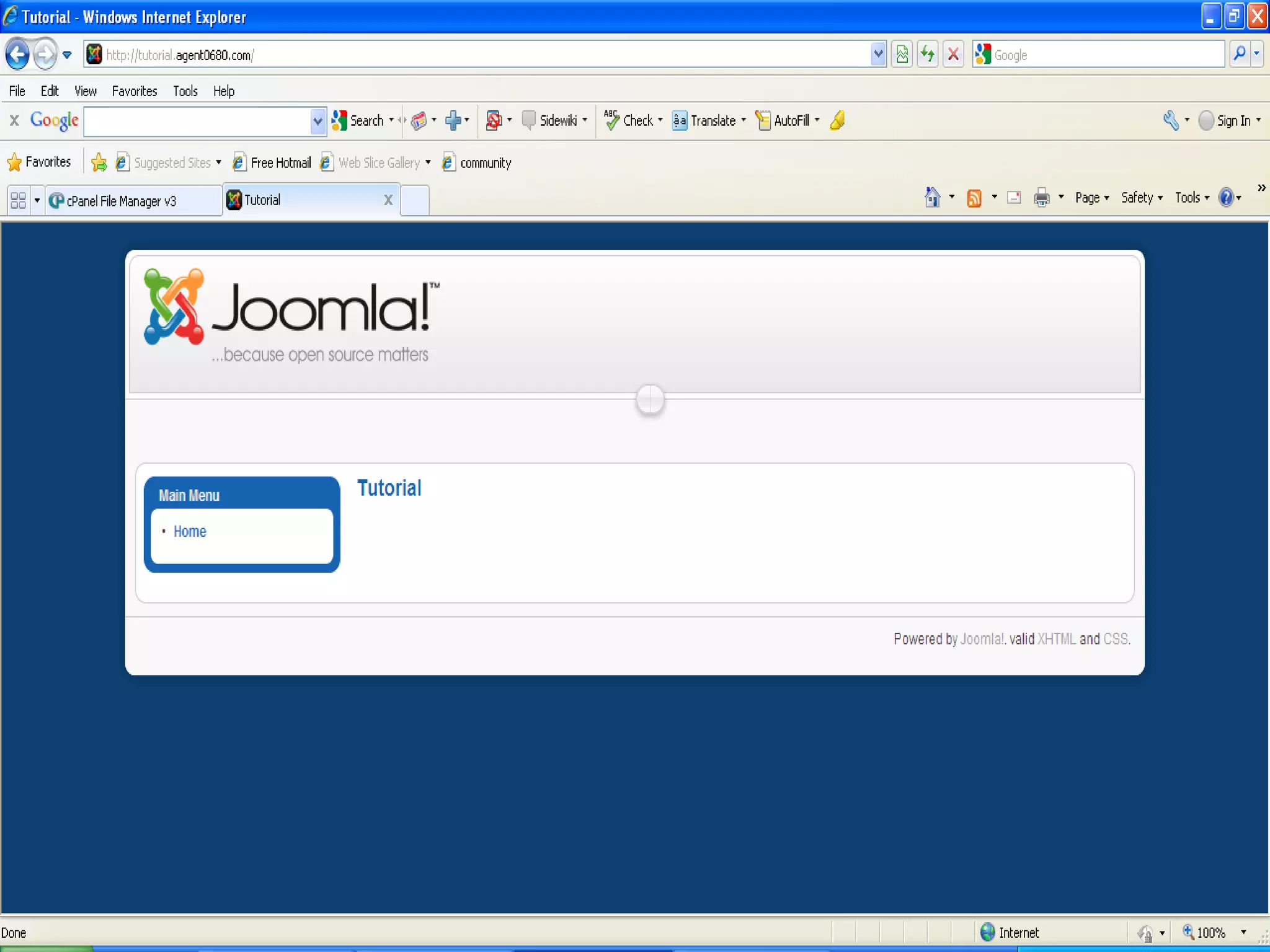
Task: Click the Add to Favorites Bar star icon
Action: [99, 162]
